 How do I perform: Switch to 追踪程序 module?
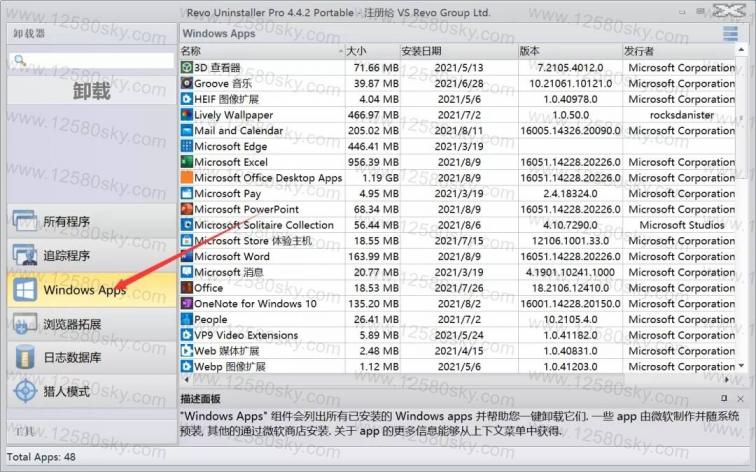92,256
